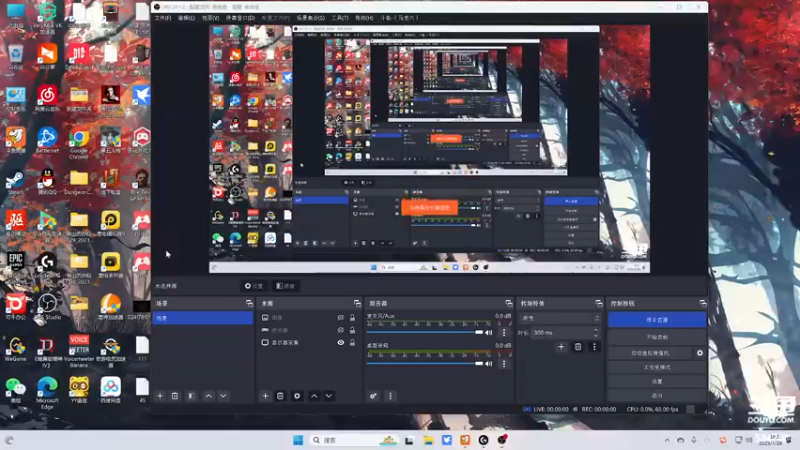This screenshot has height=450, width=800.
Task: Toggle lock on display capture source
Action: coord(352,342)
